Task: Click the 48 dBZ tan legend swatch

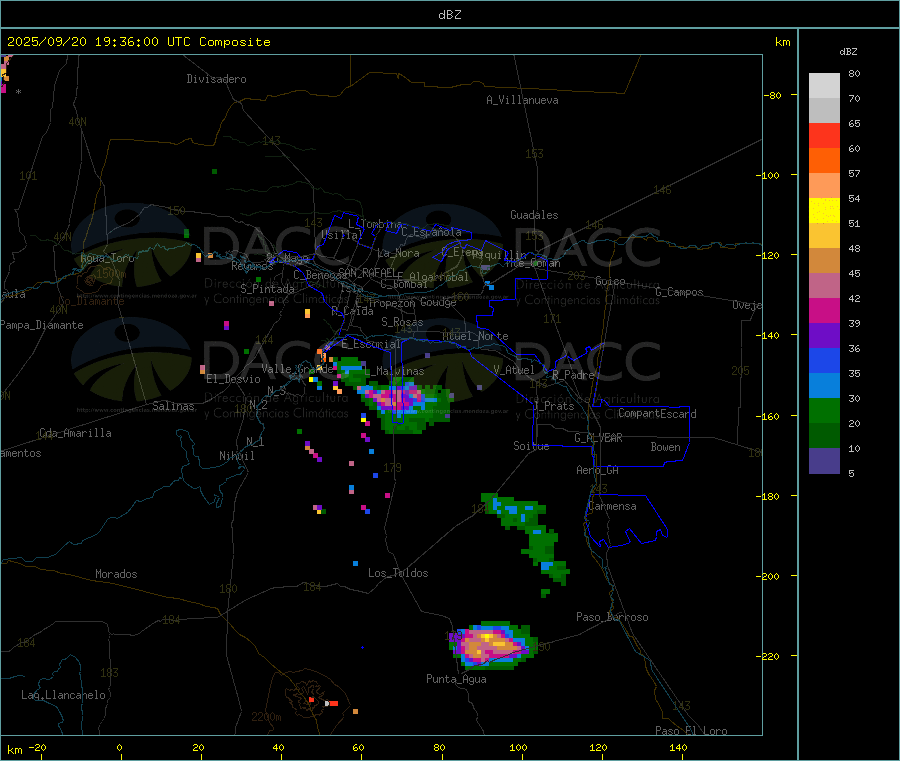Action: tap(824, 261)
